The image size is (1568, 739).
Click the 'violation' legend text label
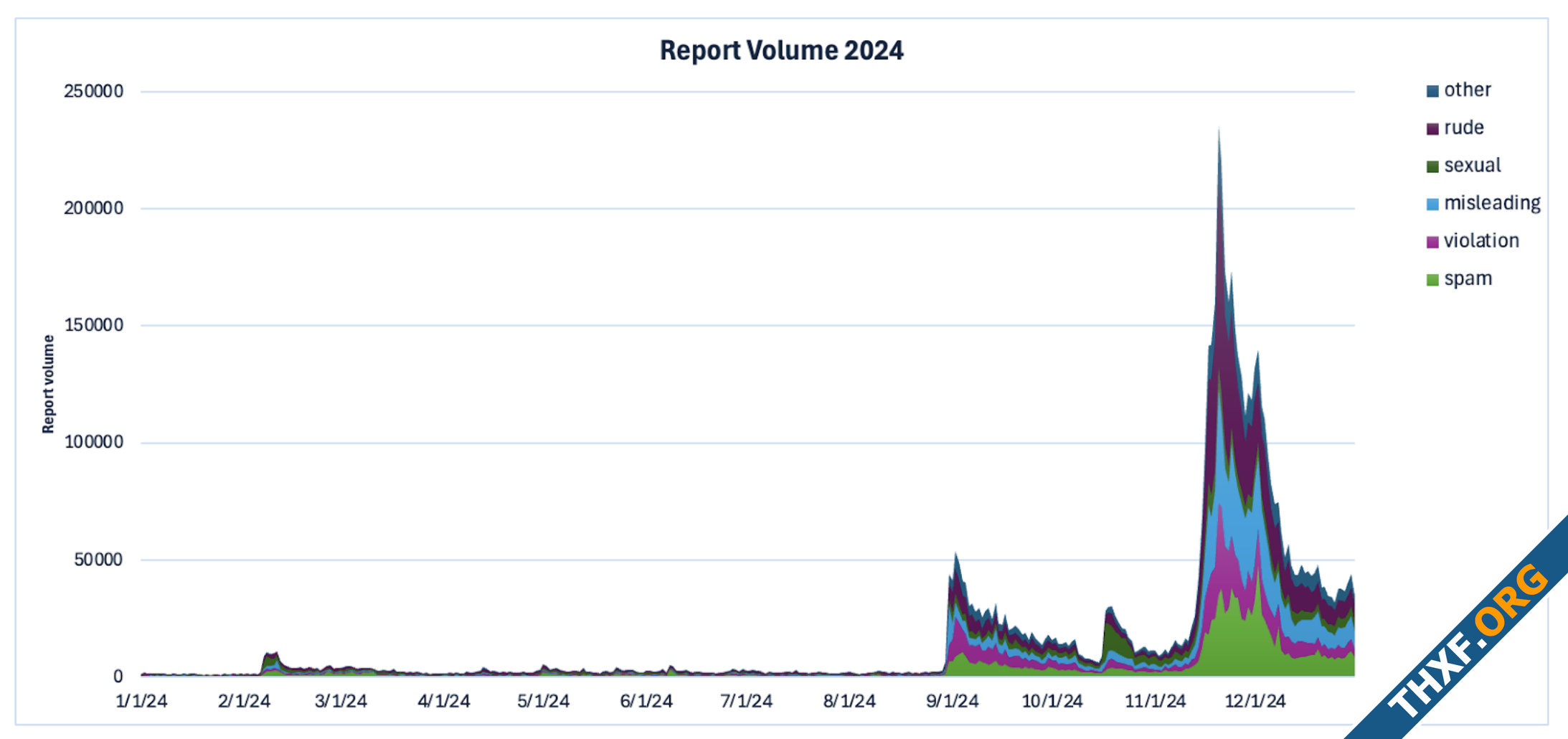click(1481, 240)
